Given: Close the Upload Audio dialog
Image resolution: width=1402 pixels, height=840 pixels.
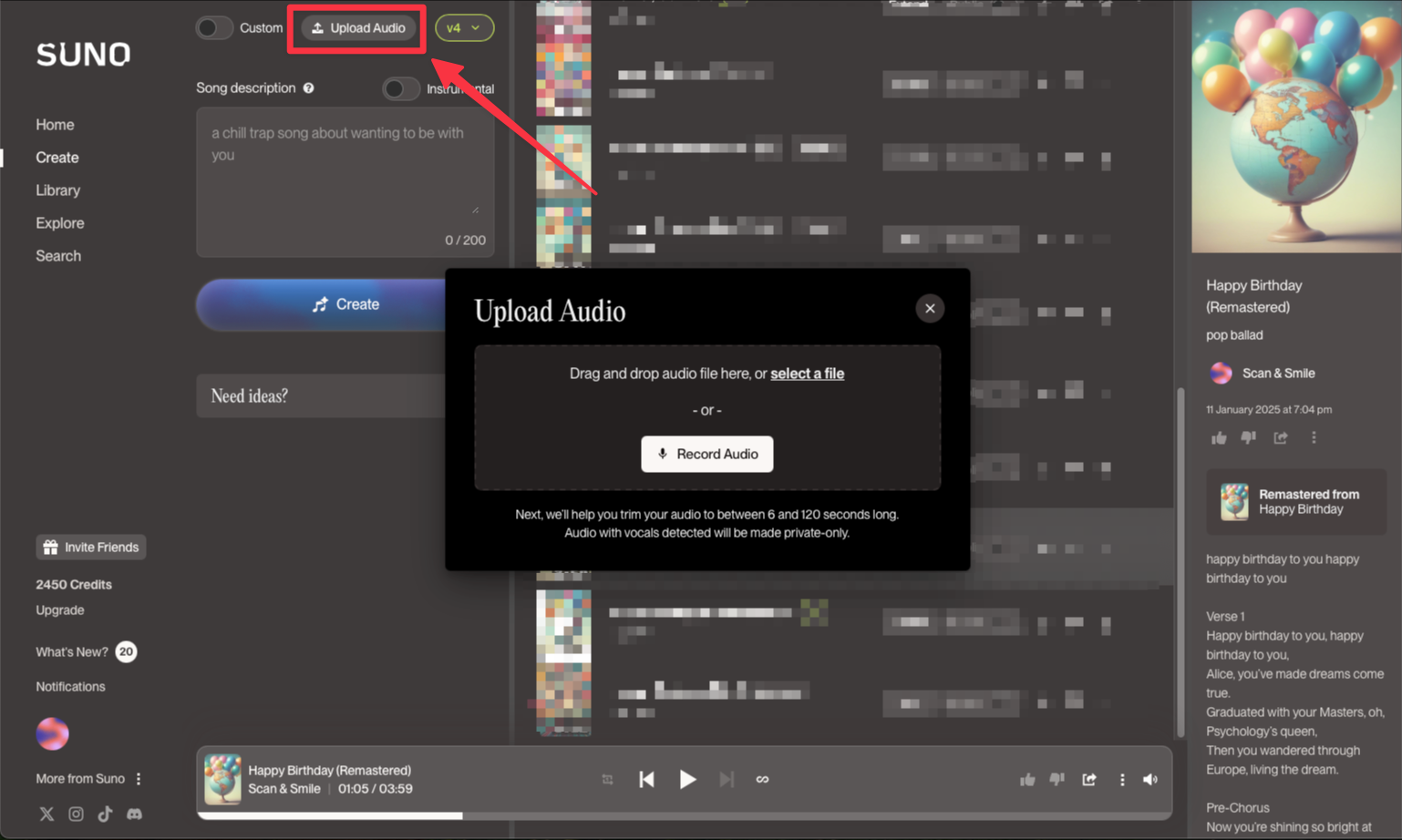Looking at the screenshot, I should (x=930, y=308).
